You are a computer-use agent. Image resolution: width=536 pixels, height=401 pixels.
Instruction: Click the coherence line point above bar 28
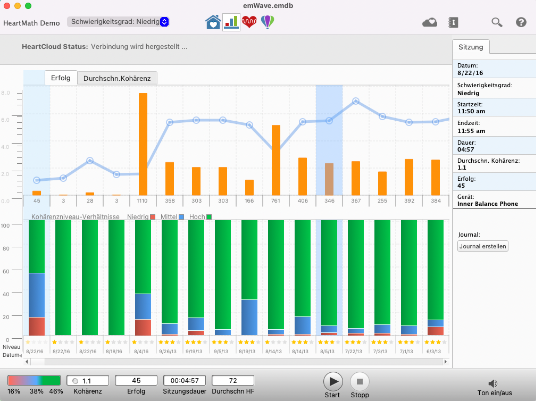90,160
